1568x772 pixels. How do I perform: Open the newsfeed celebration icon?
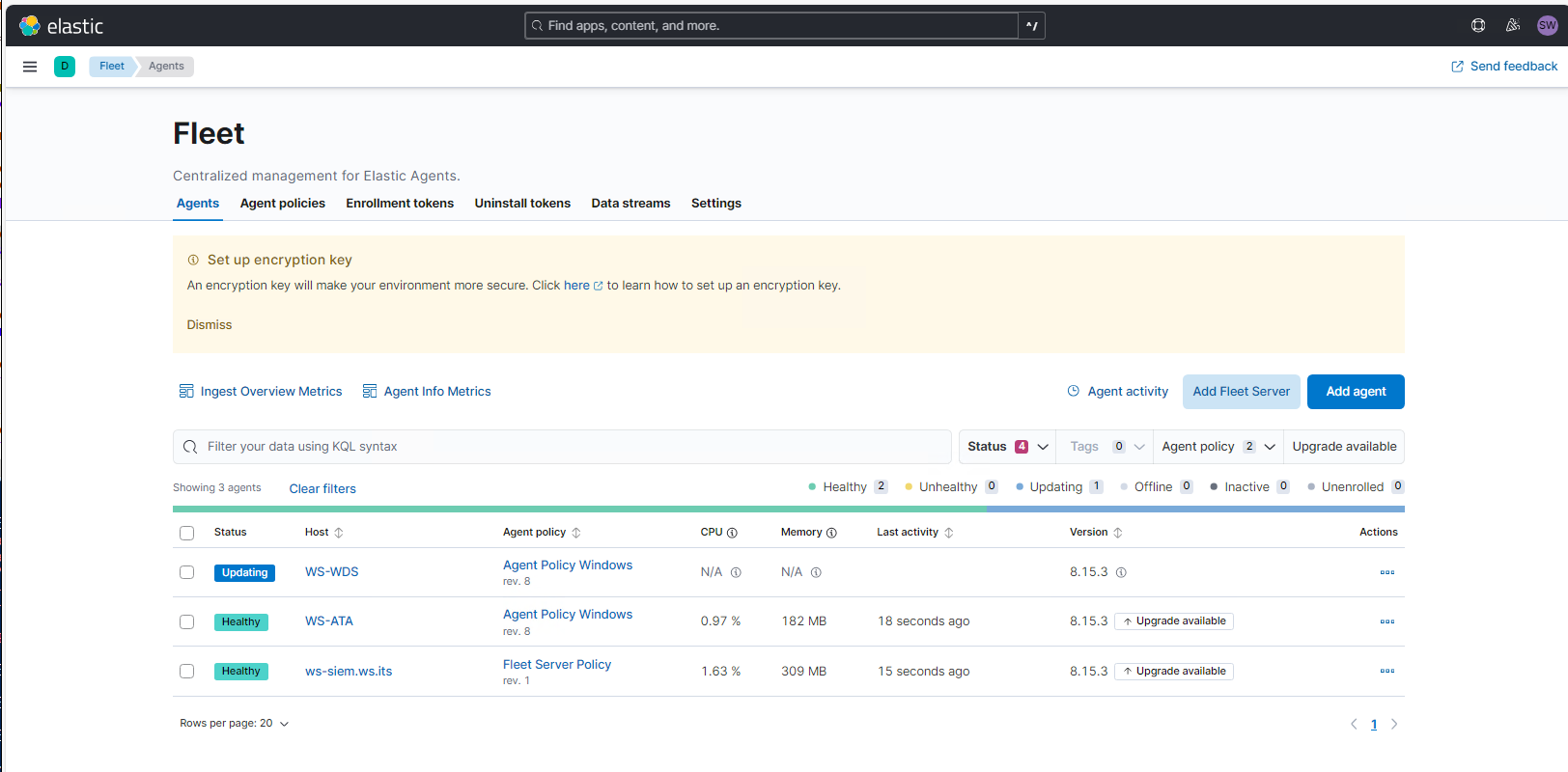[1513, 26]
